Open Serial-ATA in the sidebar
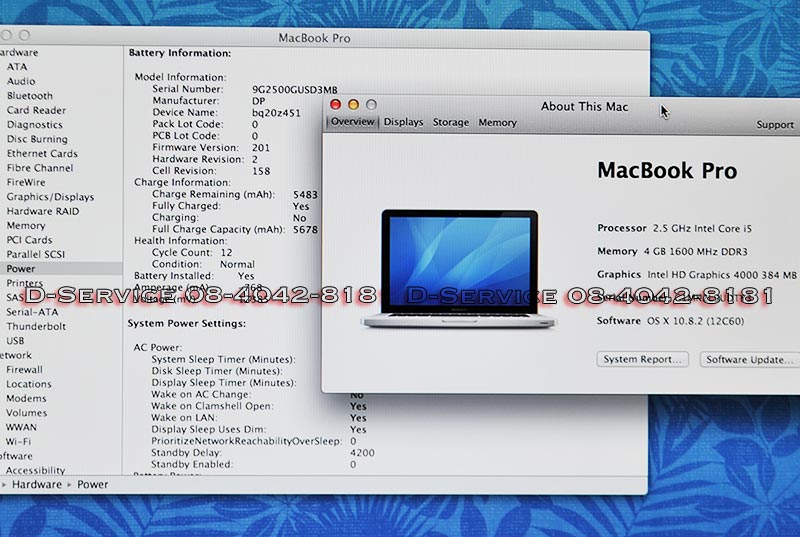This screenshot has height=537, width=800. [32, 312]
